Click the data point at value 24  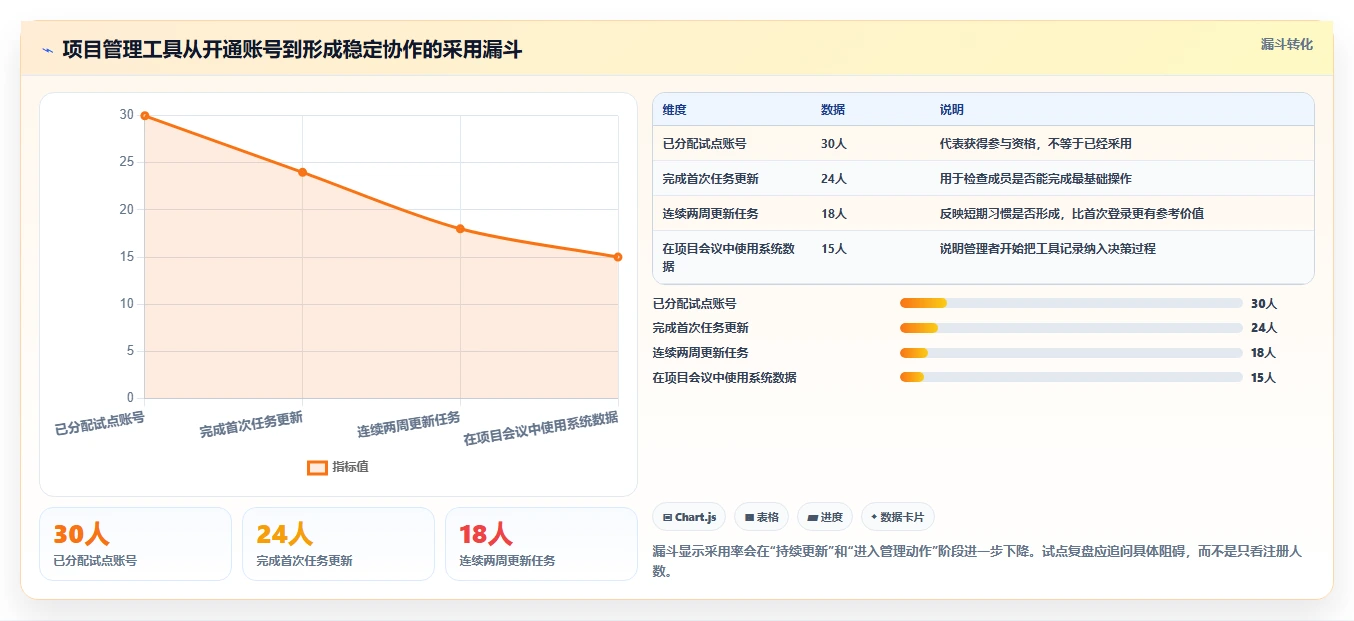click(x=302, y=172)
